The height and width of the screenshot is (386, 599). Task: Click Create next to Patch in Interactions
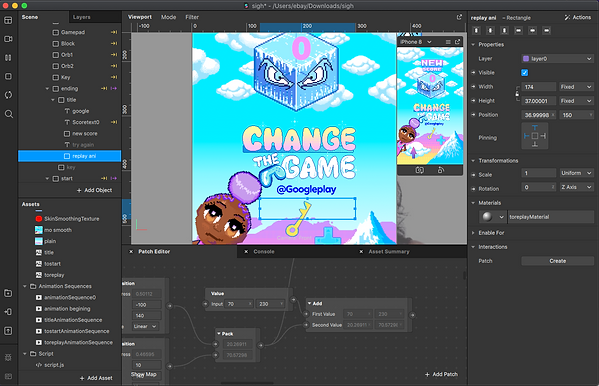coord(558,261)
